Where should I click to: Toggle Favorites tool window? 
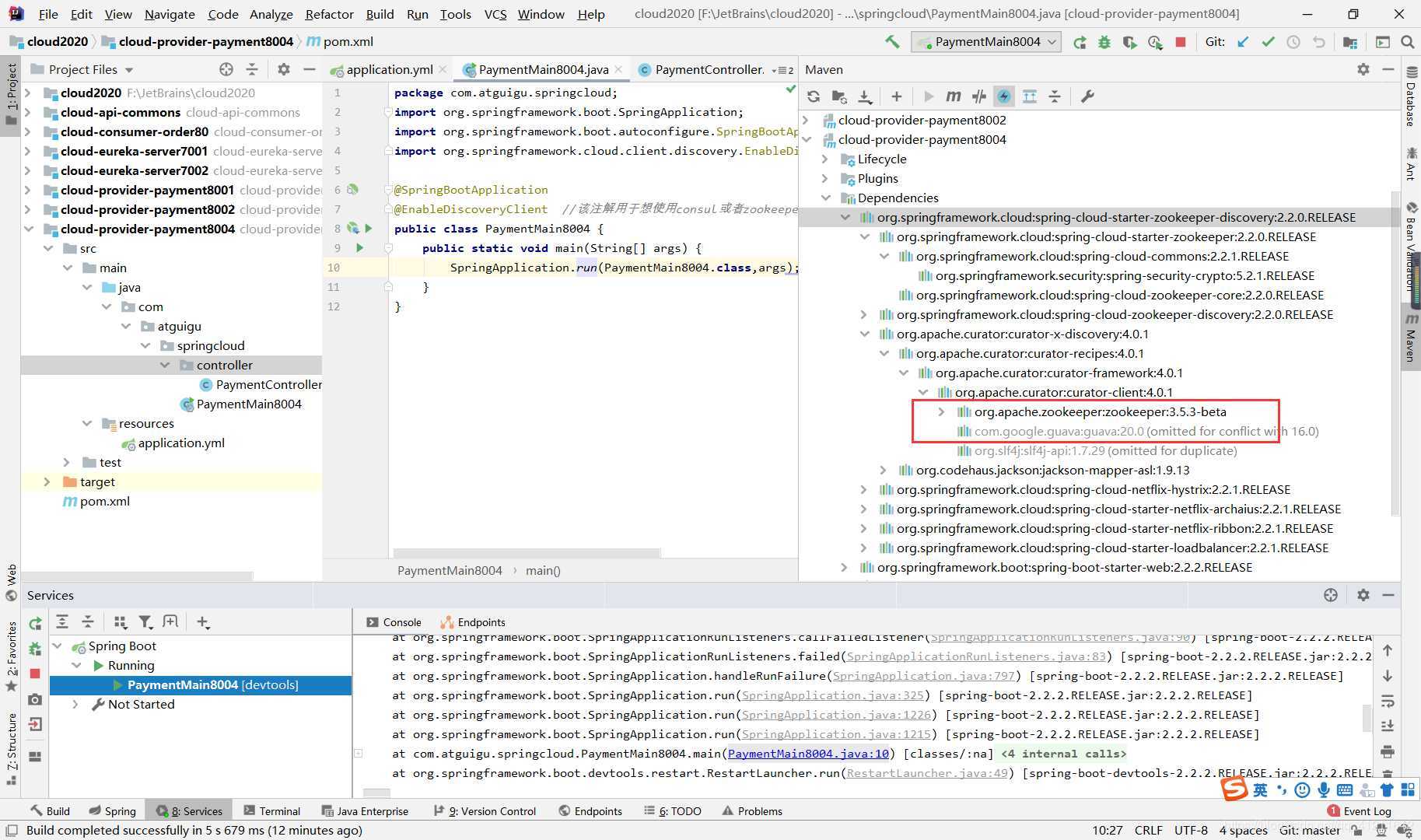click(11, 656)
